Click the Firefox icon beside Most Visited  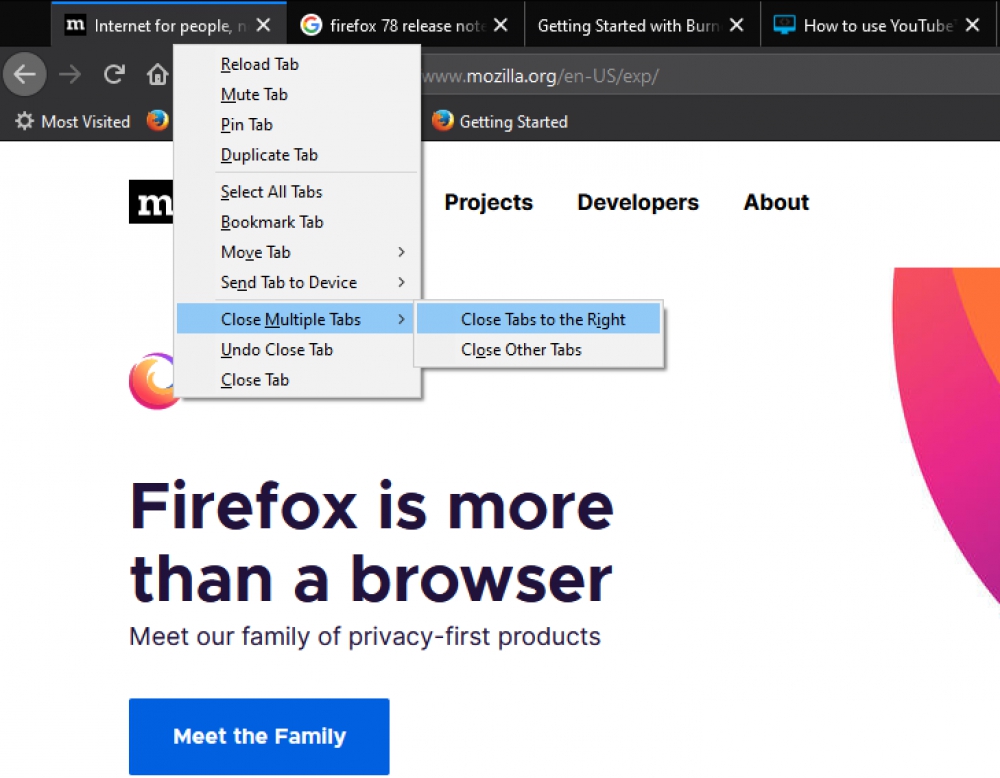click(158, 120)
